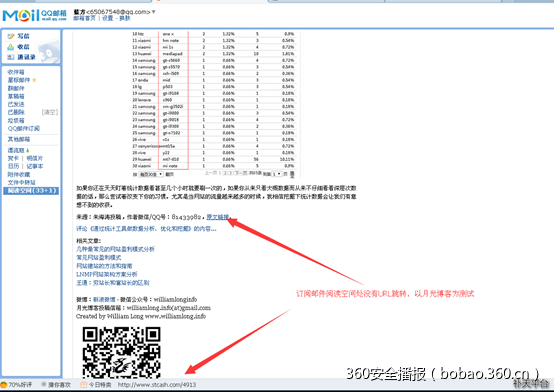The height and width of the screenshot is (392, 554).
Task: Click the star icon beside 星标邮件
Action: [34, 80]
